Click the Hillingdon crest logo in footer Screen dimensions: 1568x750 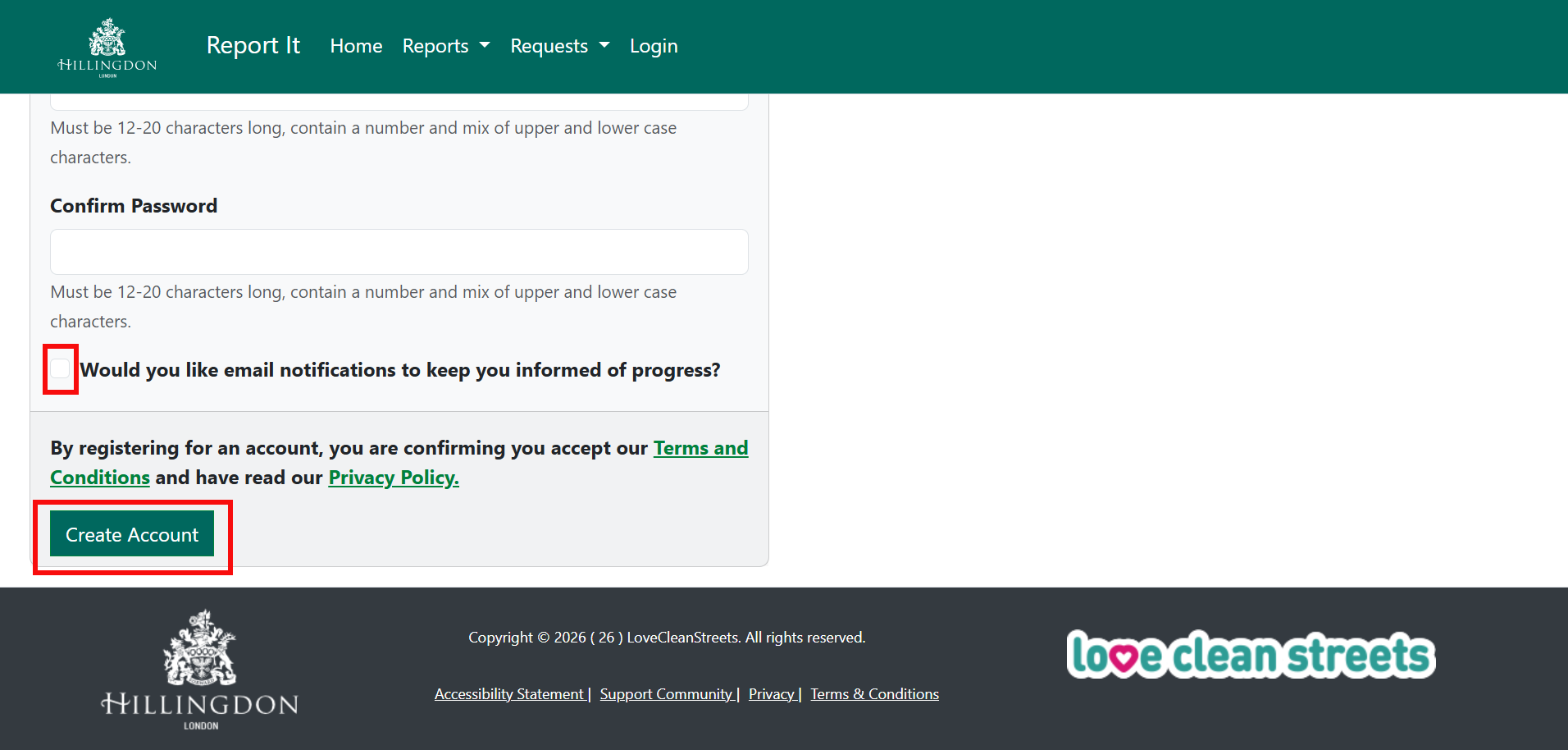click(199, 670)
